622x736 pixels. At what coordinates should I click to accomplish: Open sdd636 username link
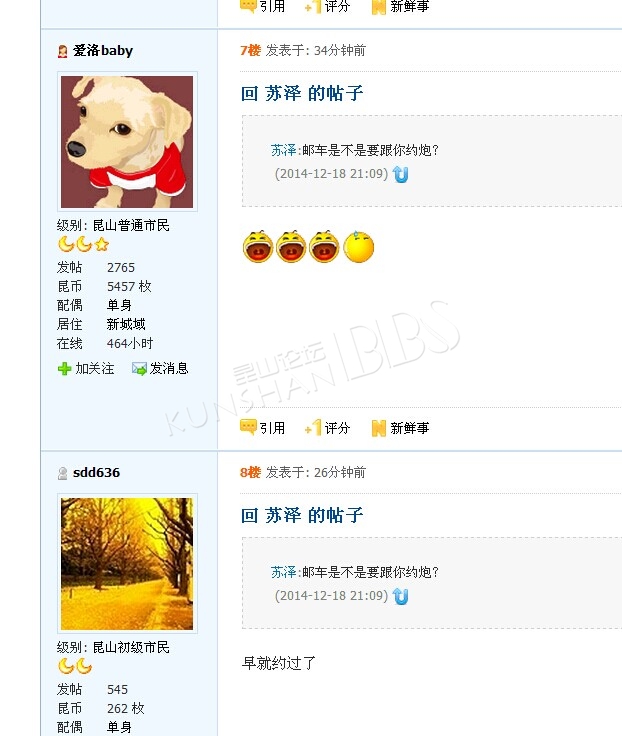[96, 472]
